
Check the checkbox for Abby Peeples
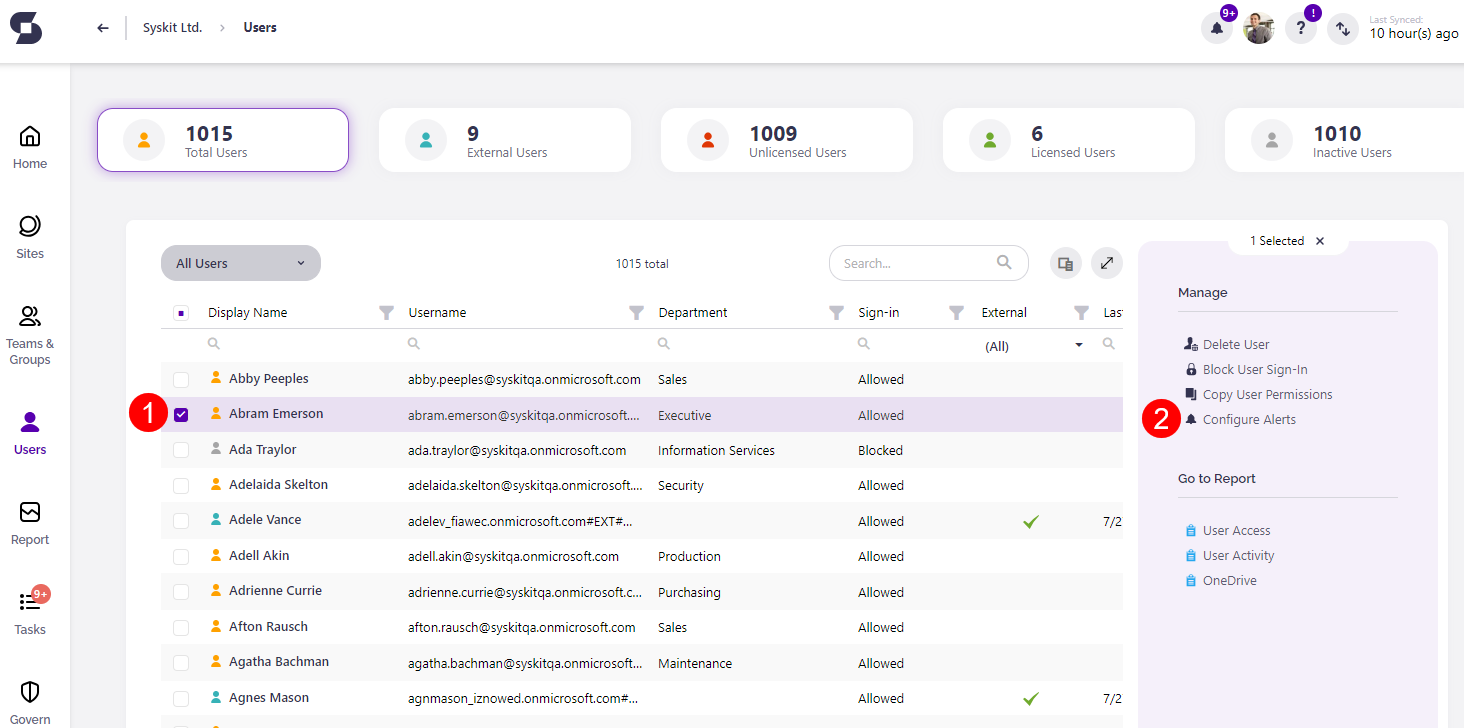coord(181,379)
